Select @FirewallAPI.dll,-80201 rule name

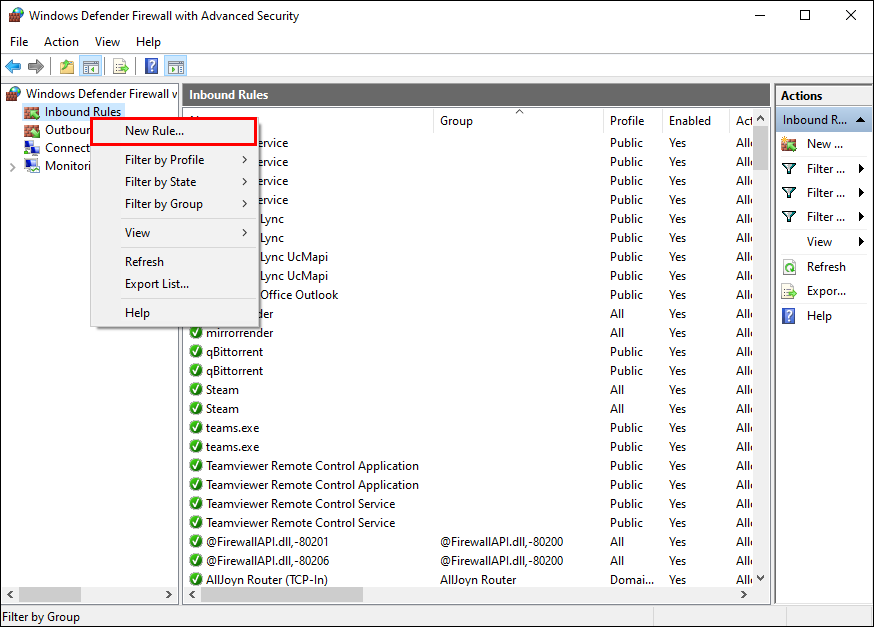(x=268, y=542)
